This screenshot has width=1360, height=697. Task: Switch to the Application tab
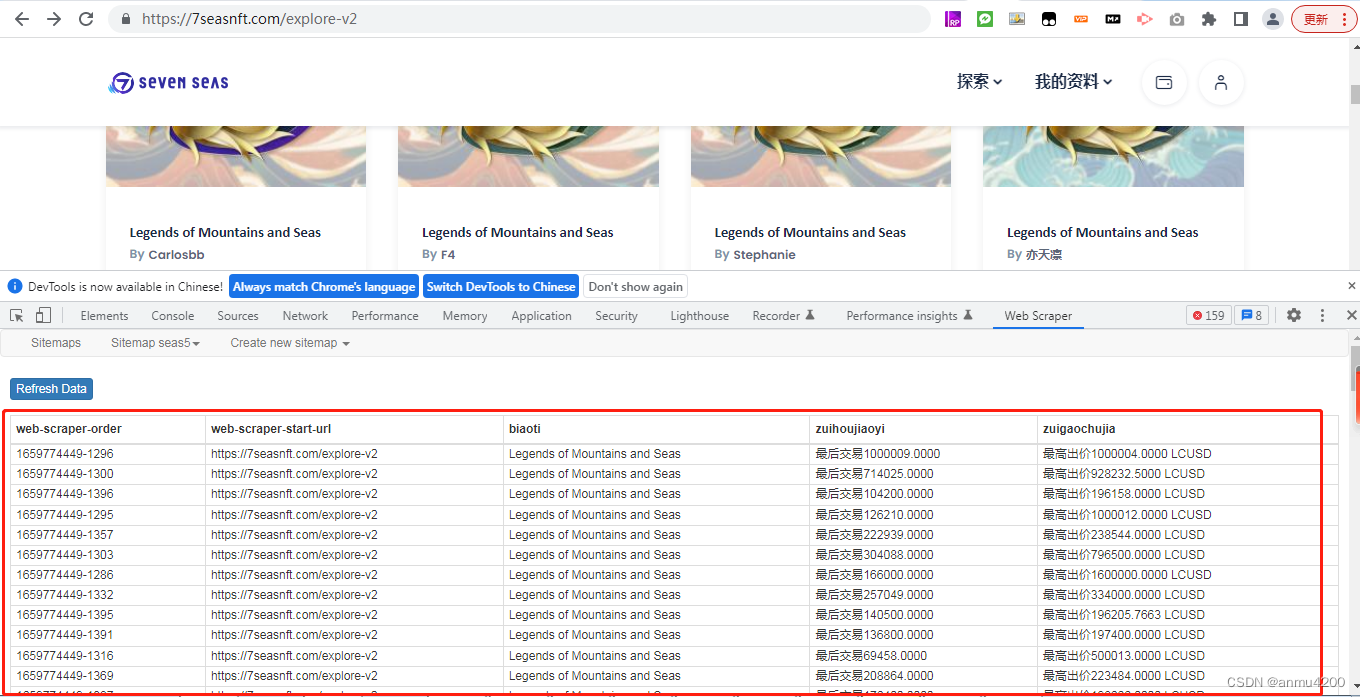541,315
